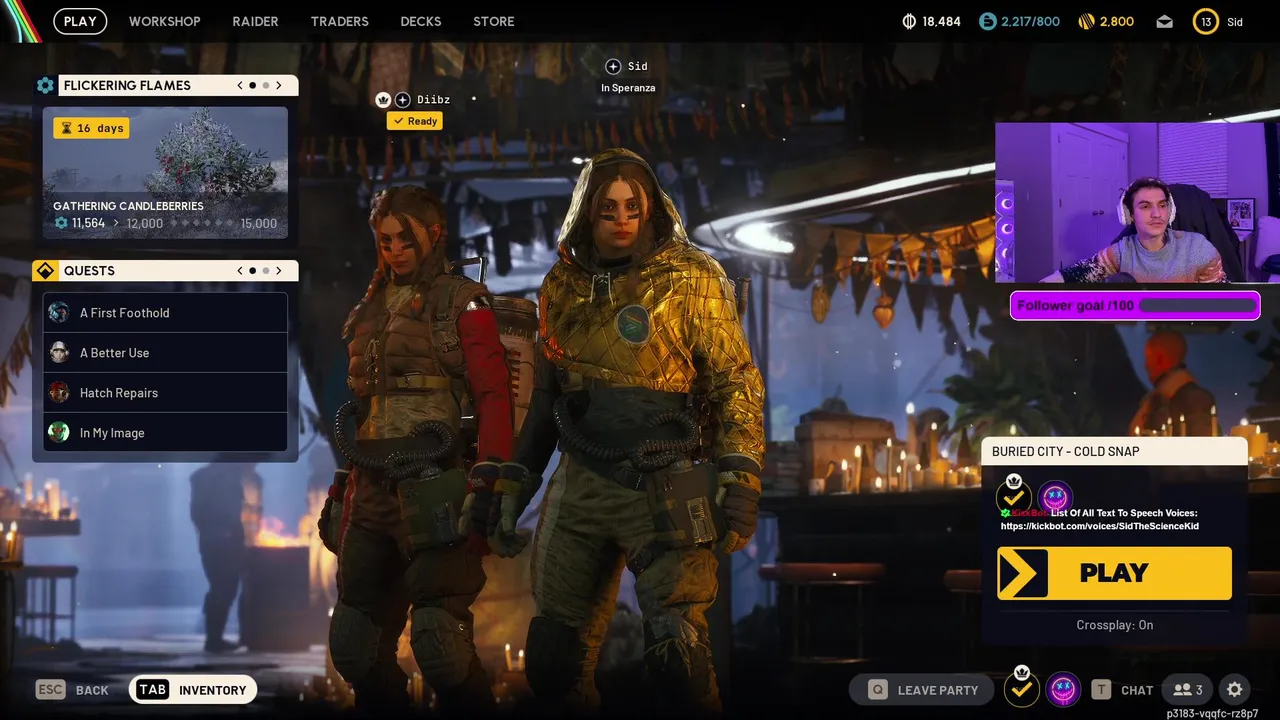Go to previous Flickering Flames page arrow

[240, 85]
